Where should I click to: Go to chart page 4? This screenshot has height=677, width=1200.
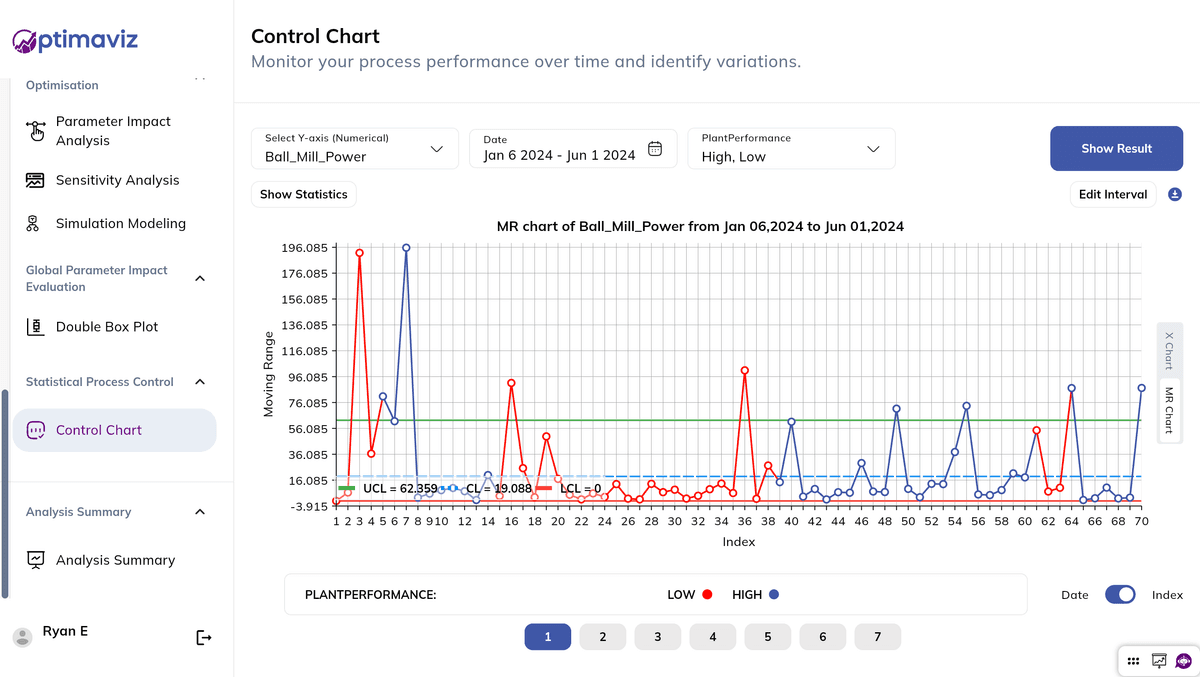tap(712, 637)
